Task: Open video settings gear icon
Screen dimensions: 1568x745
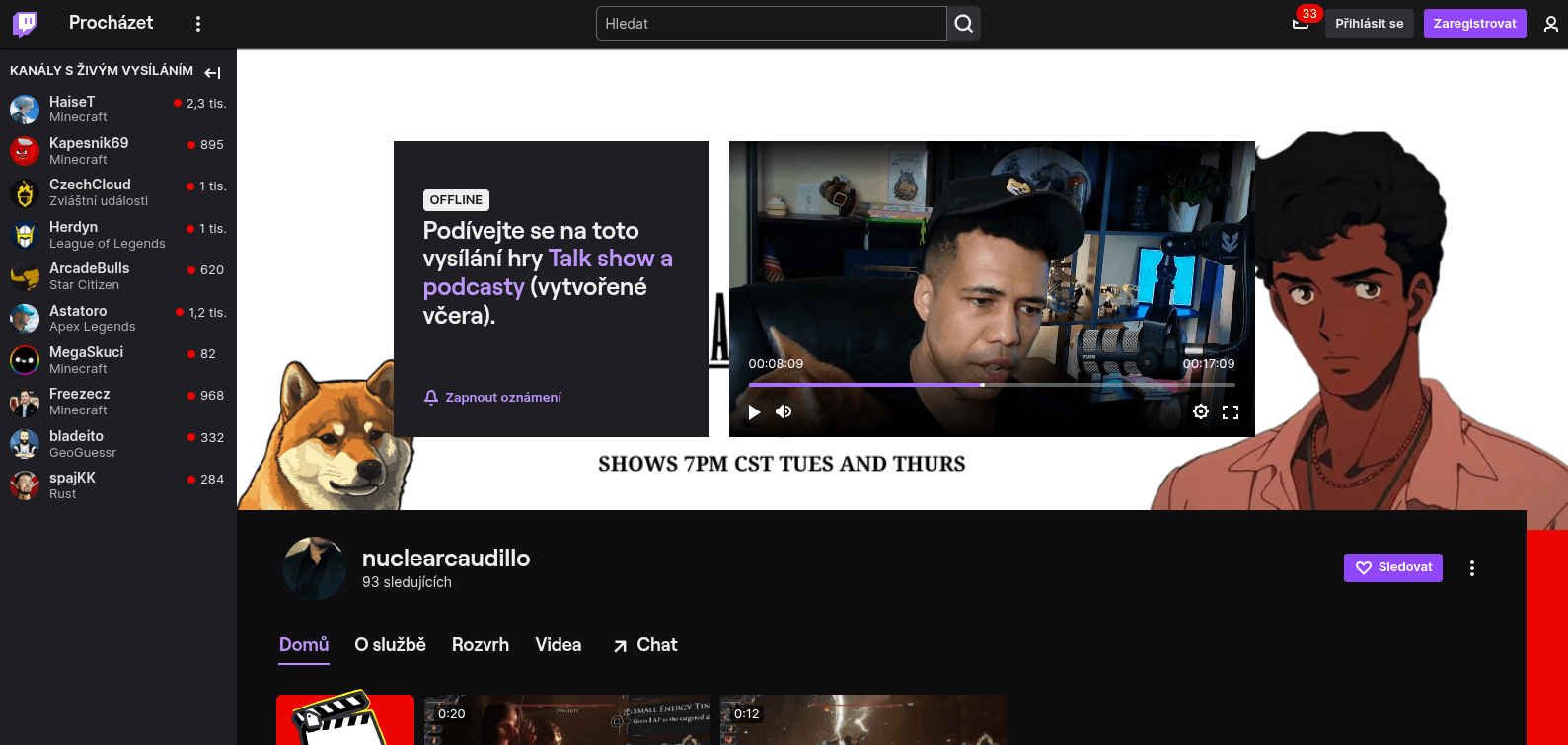Action: [x=1201, y=412]
